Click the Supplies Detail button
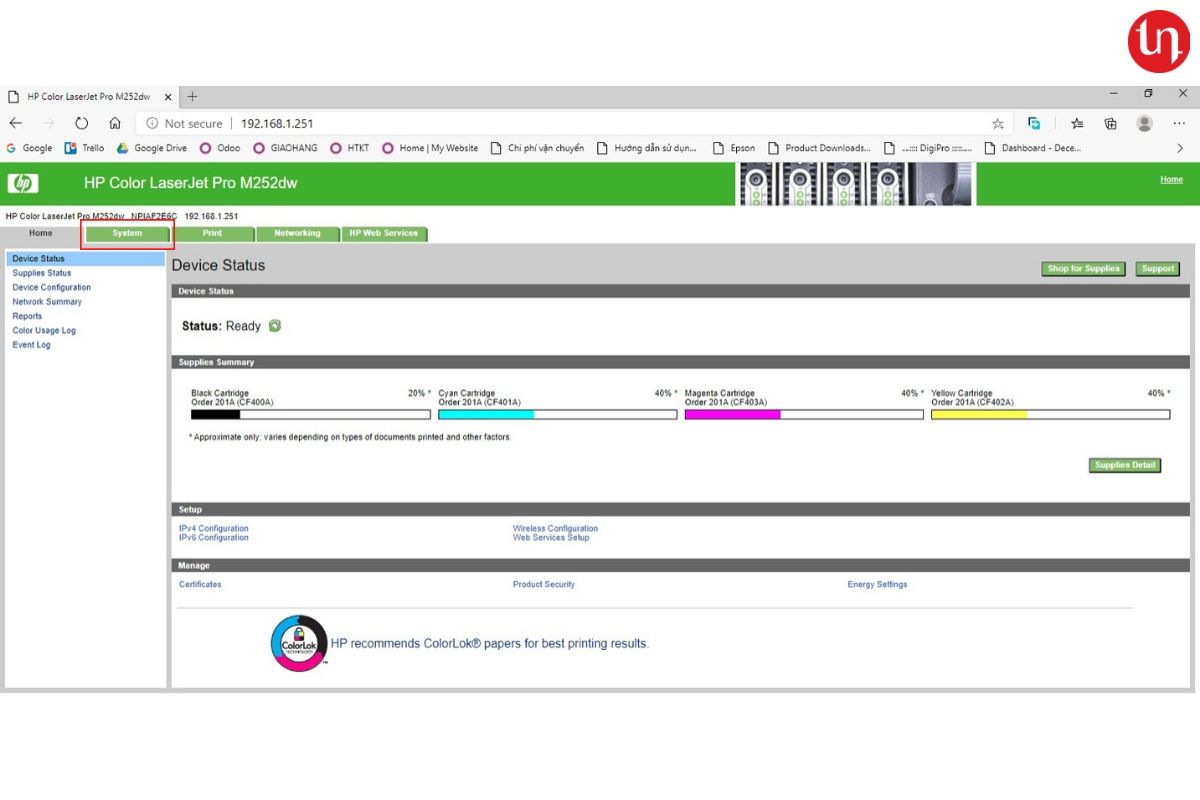The height and width of the screenshot is (800, 1200). pos(1125,465)
